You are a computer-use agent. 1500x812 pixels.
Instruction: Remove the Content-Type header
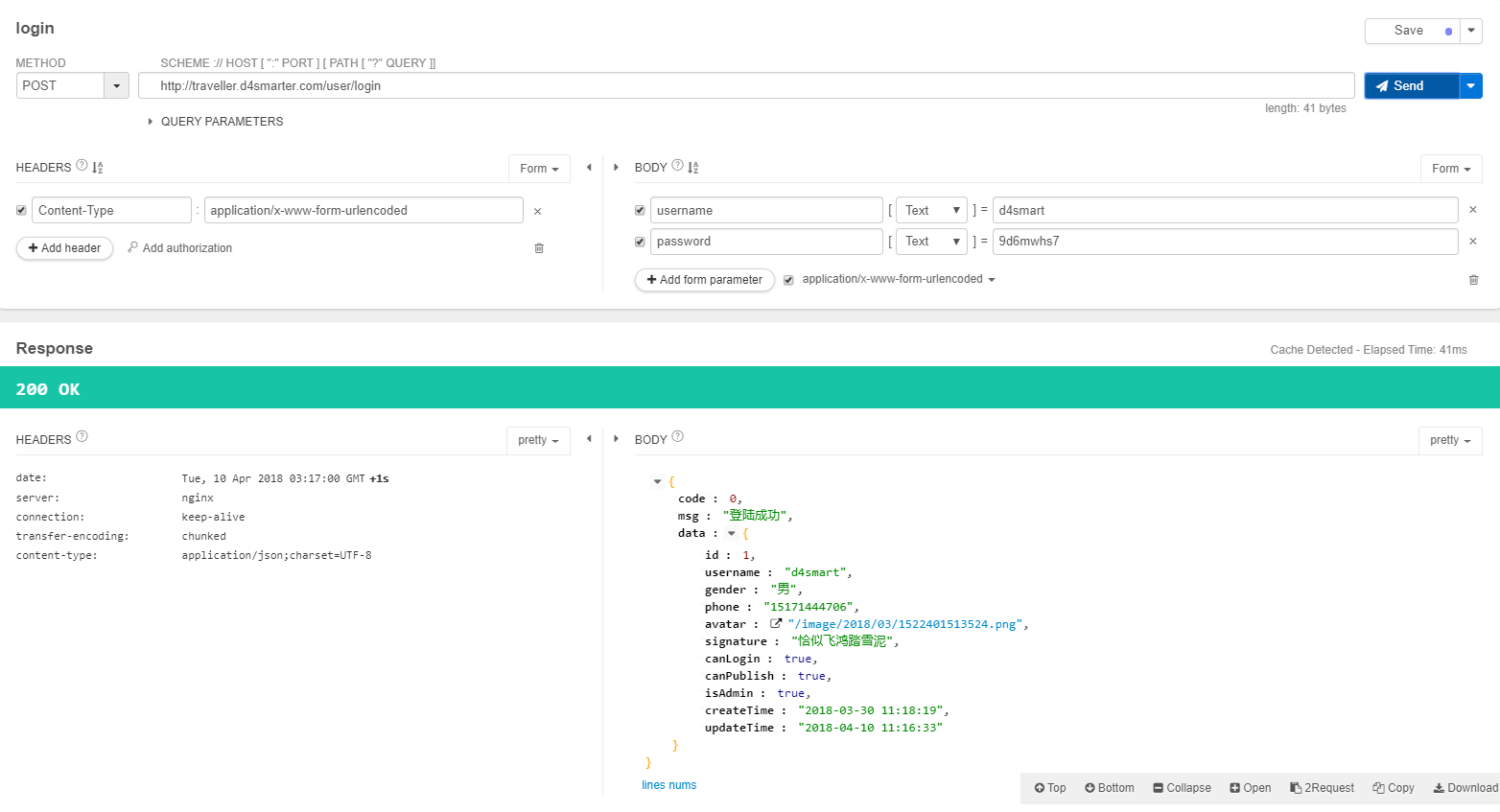537,211
